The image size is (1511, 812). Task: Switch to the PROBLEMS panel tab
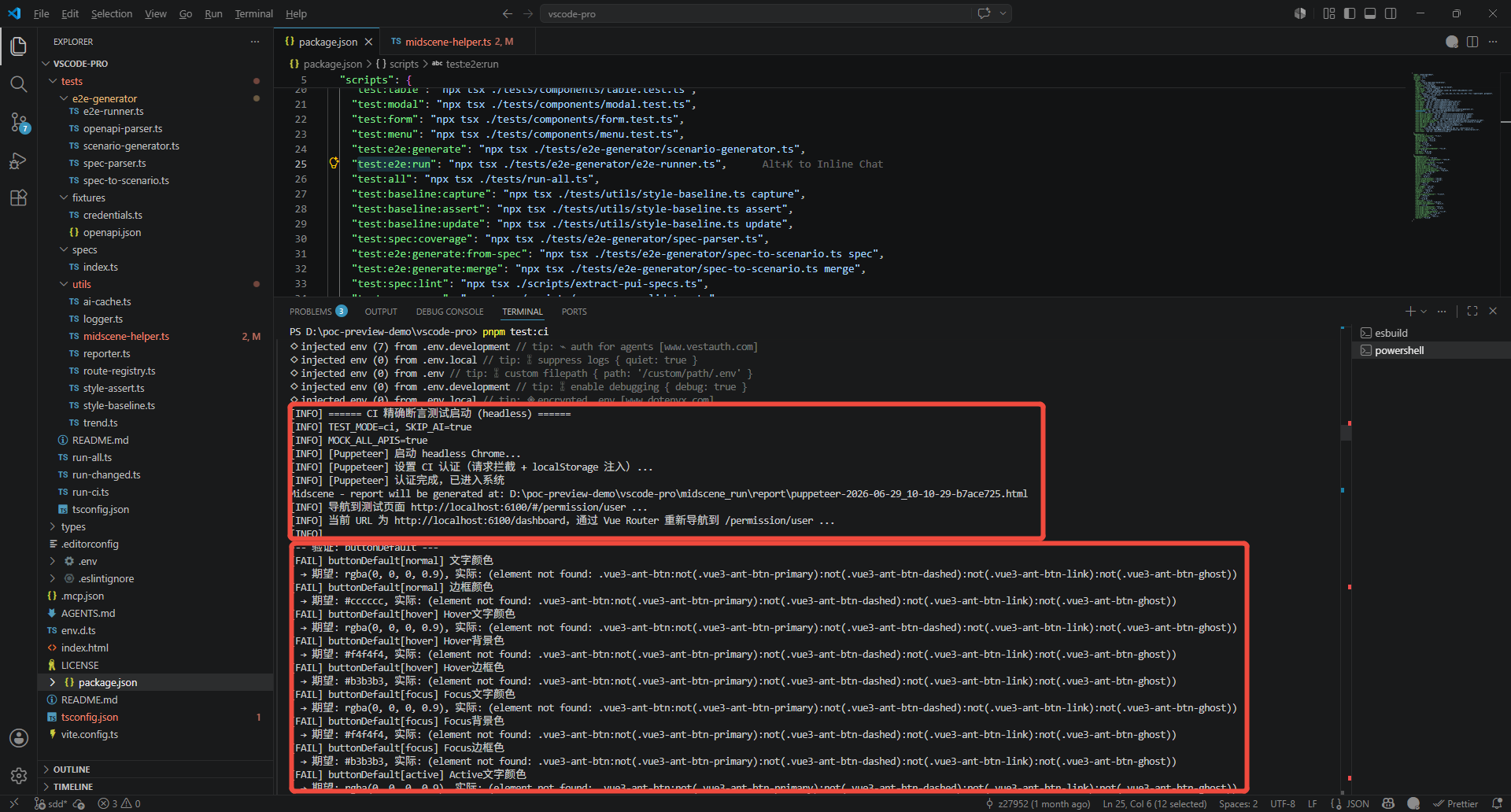[318, 312]
